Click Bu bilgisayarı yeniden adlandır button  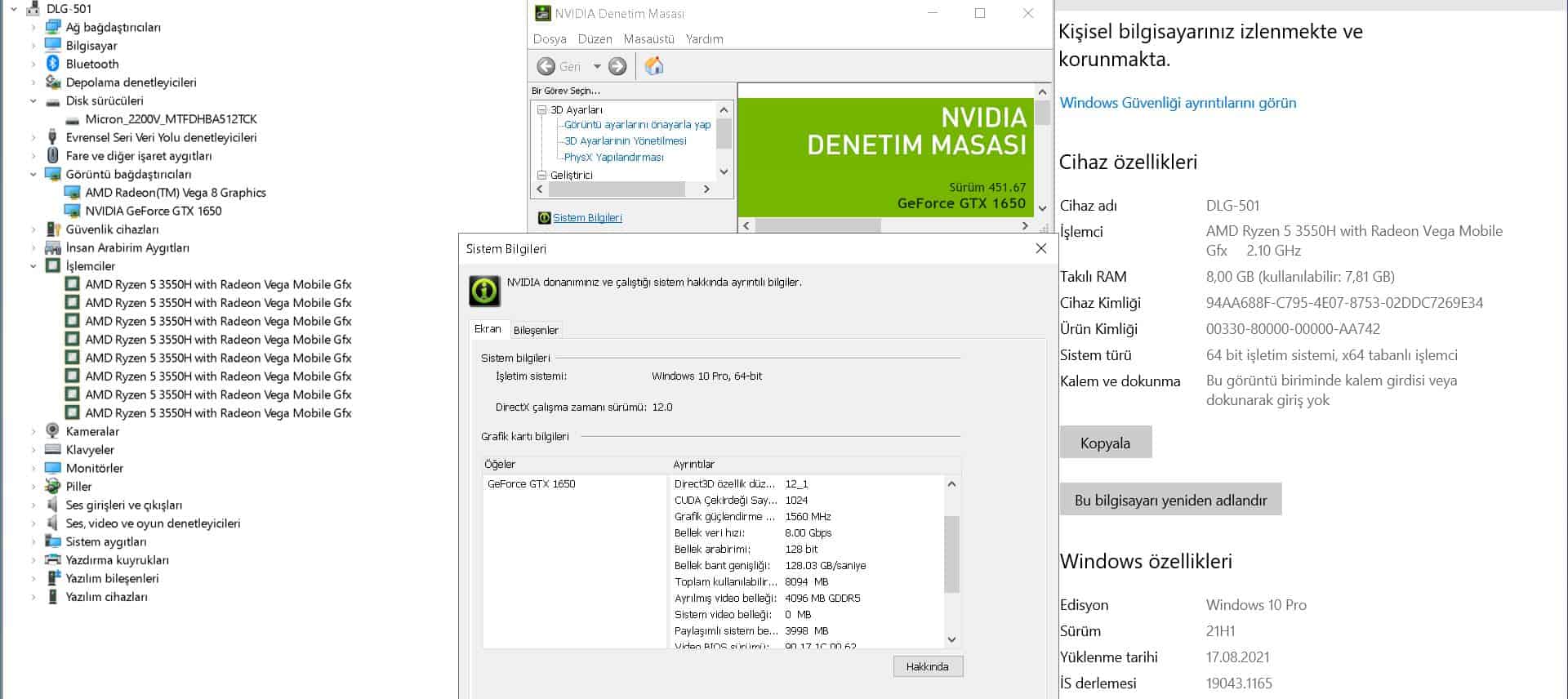coord(1170,500)
